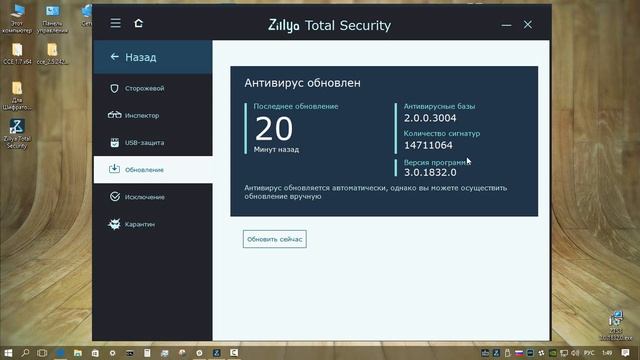Open the Карантин section
The width and height of the screenshot is (640, 360).
click(x=153, y=224)
